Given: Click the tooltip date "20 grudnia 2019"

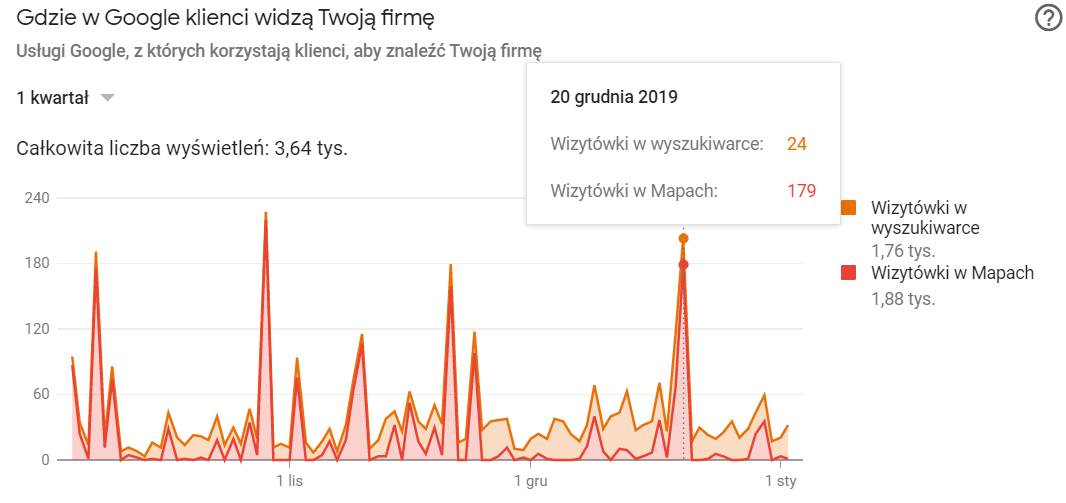Looking at the screenshot, I should (x=614, y=97).
